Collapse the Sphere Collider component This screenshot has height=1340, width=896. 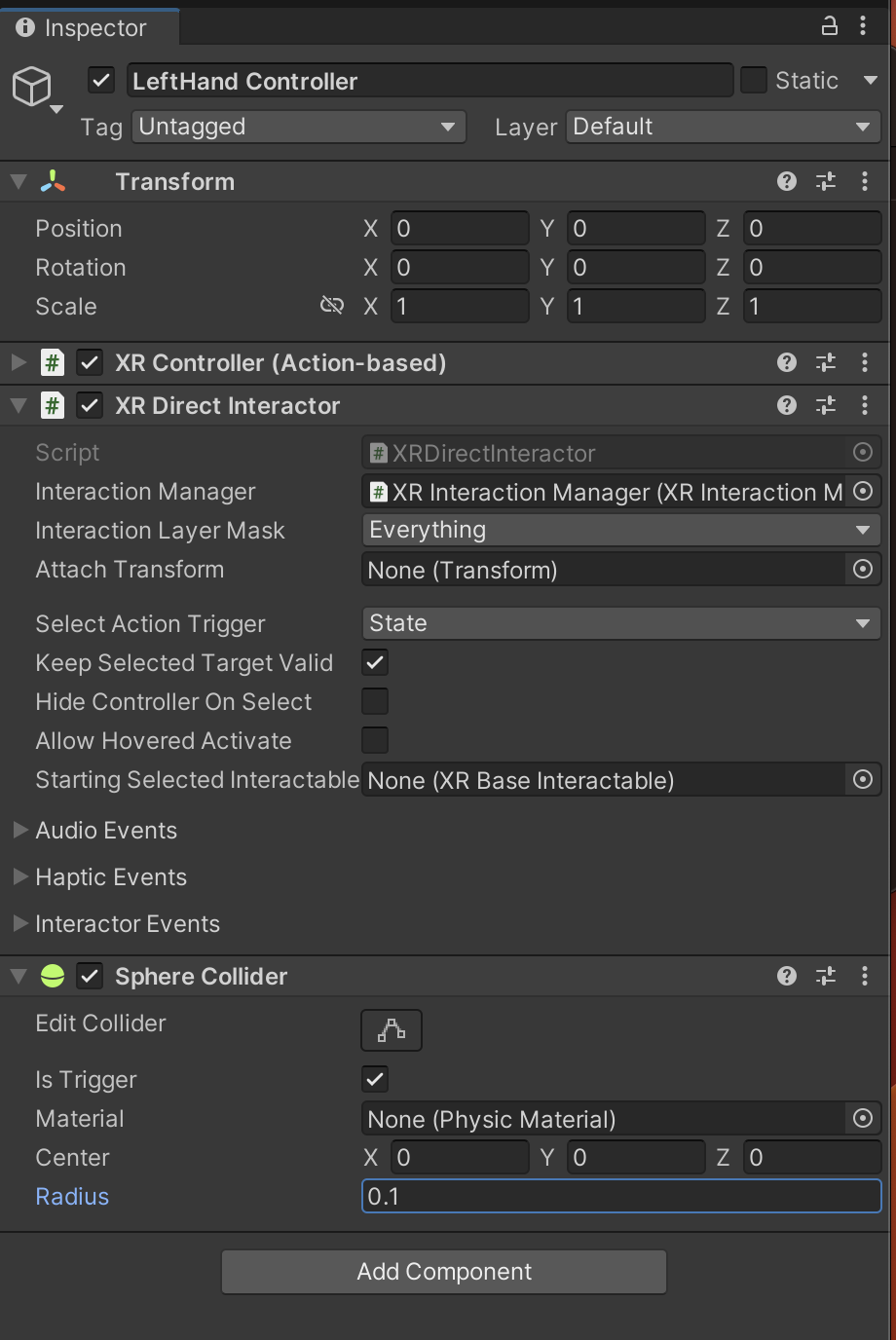19,976
